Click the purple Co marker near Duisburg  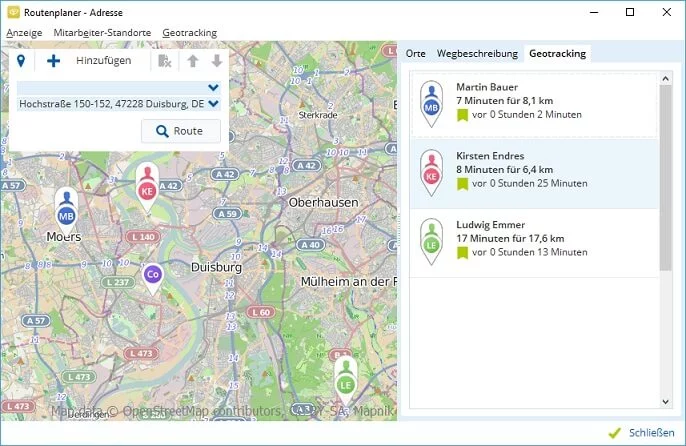click(x=152, y=273)
